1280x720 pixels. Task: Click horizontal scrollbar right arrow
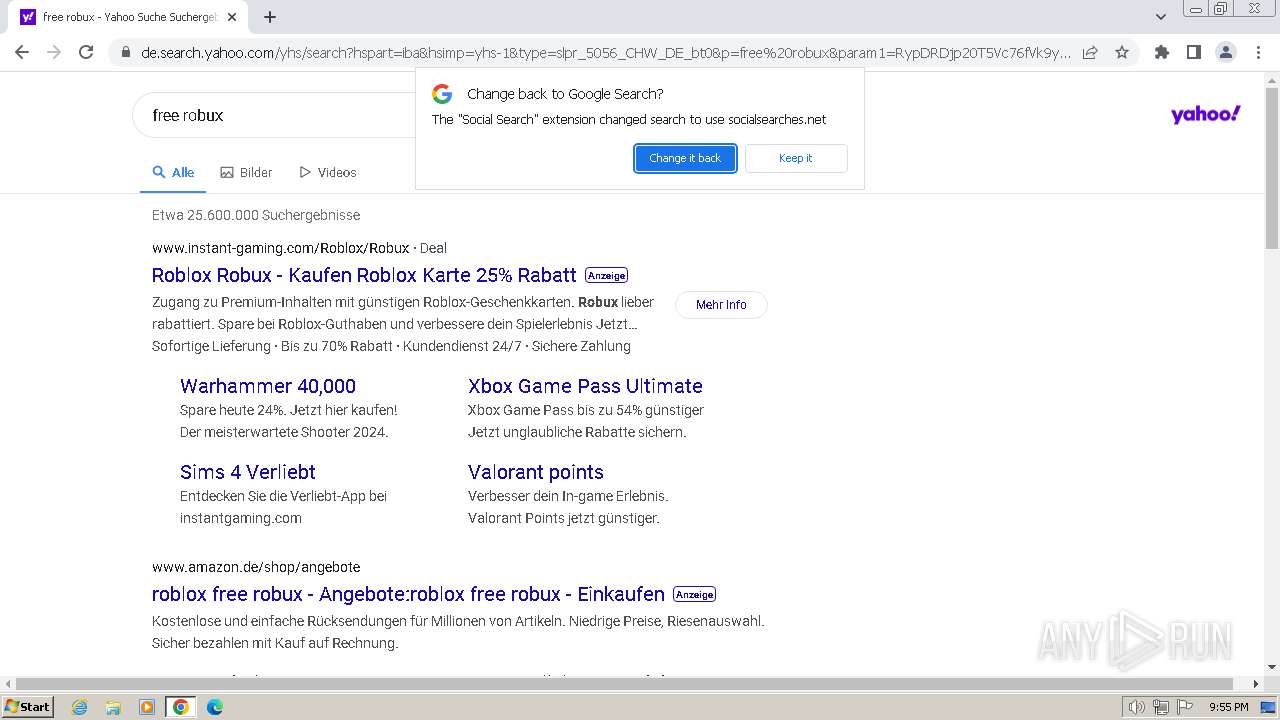point(1257,684)
